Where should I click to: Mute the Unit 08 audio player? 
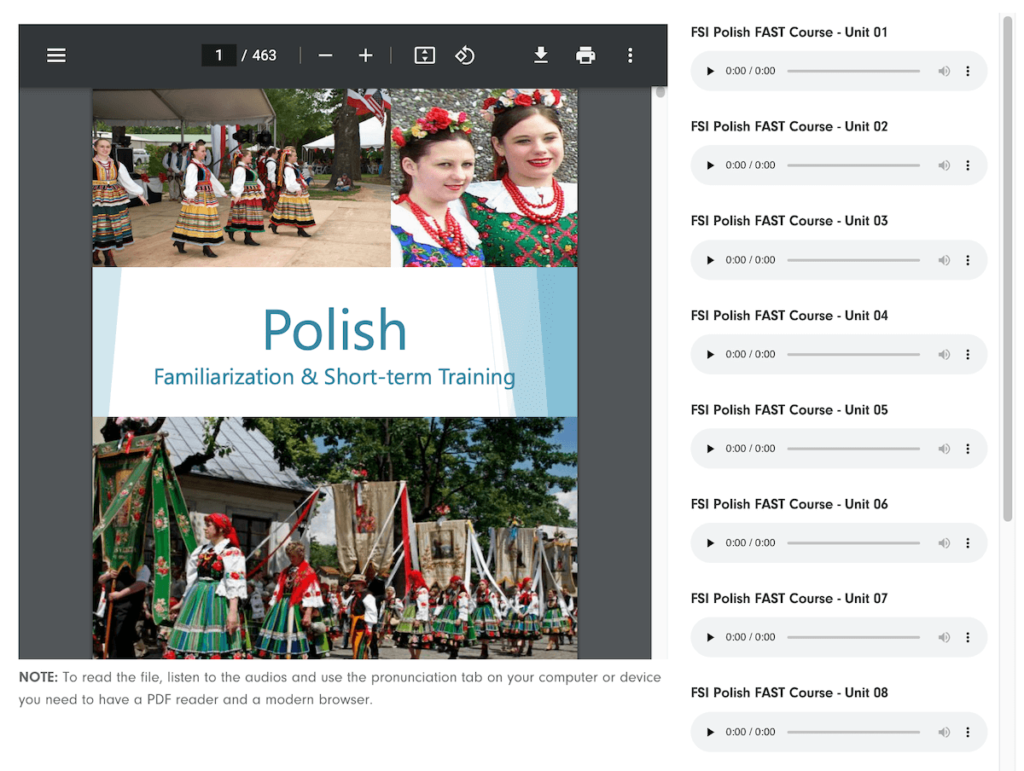pyautogui.click(x=944, y=732)
